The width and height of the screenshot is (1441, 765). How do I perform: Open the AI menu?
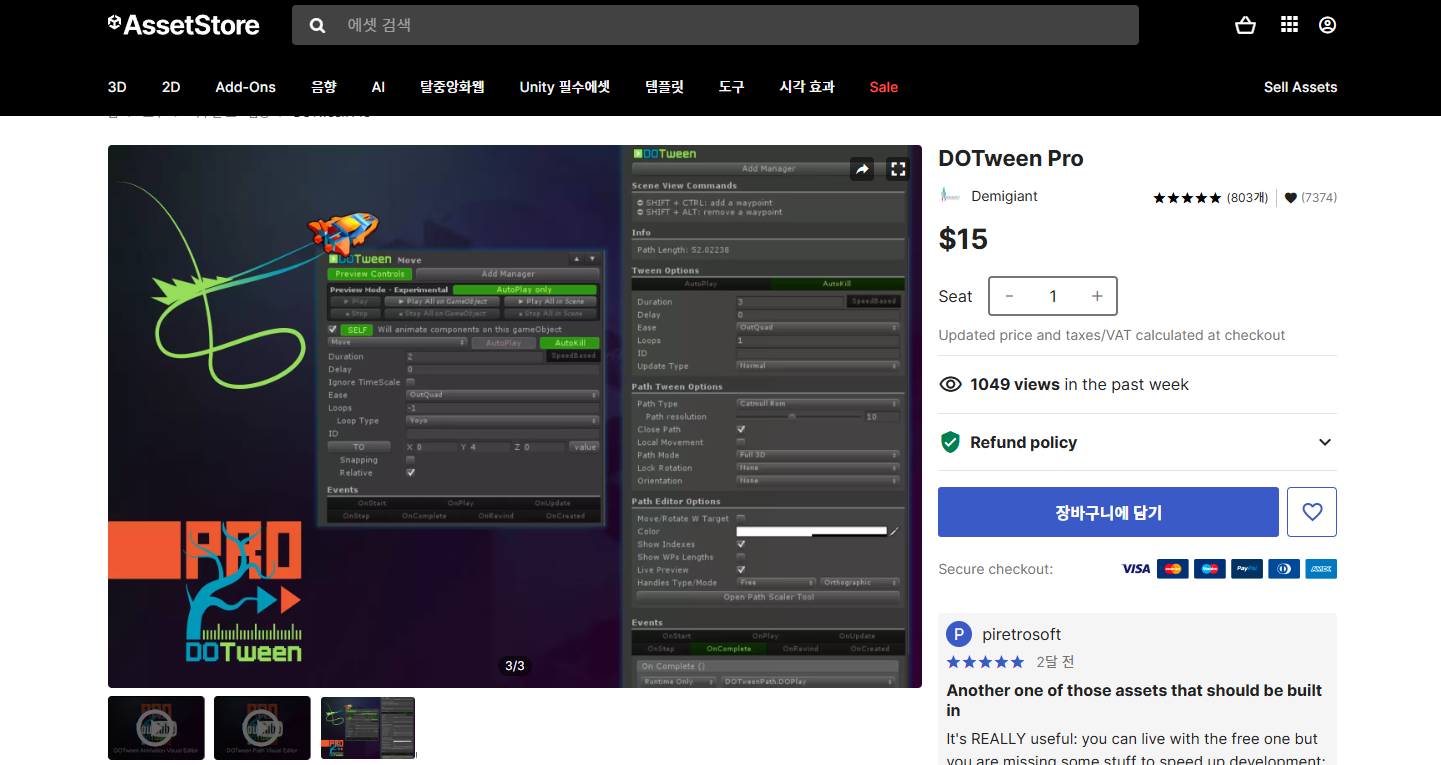click(378, 87)
